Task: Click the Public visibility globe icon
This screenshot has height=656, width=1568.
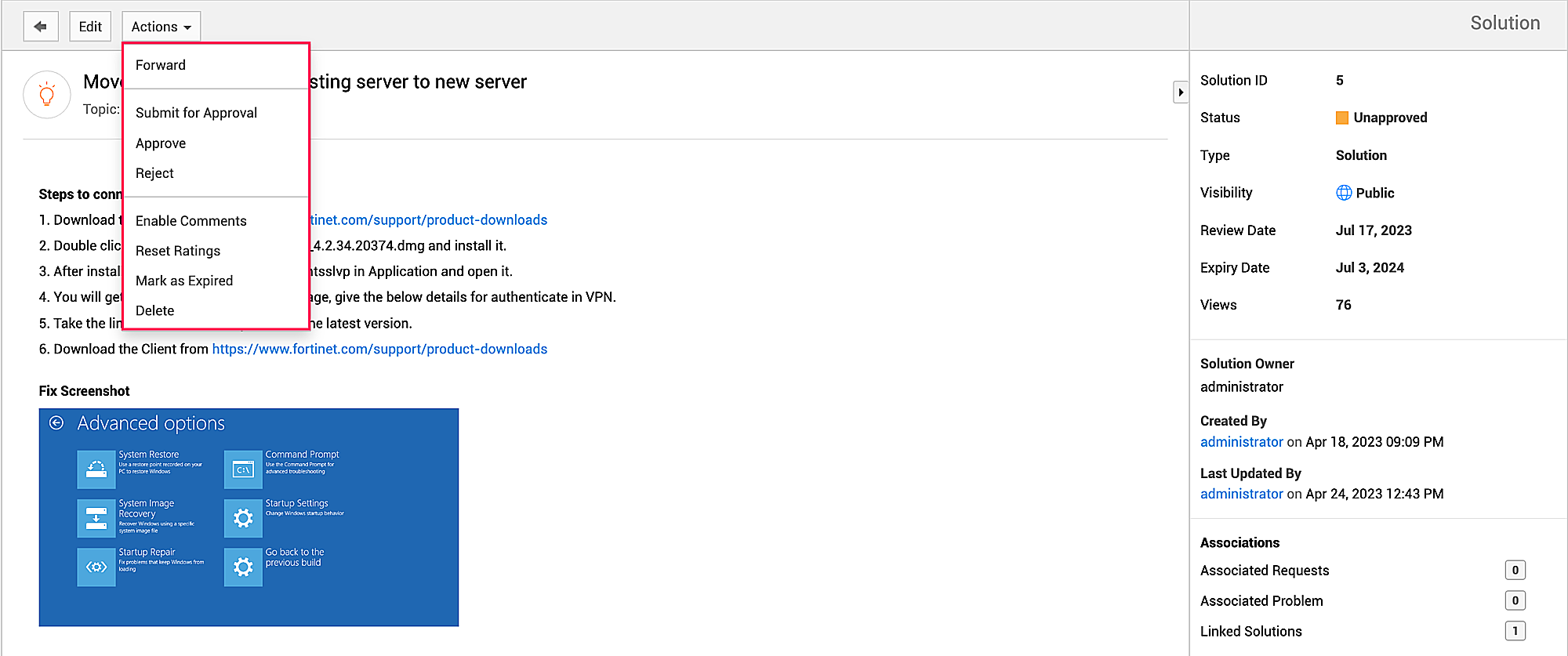Action: [1344, 193]
